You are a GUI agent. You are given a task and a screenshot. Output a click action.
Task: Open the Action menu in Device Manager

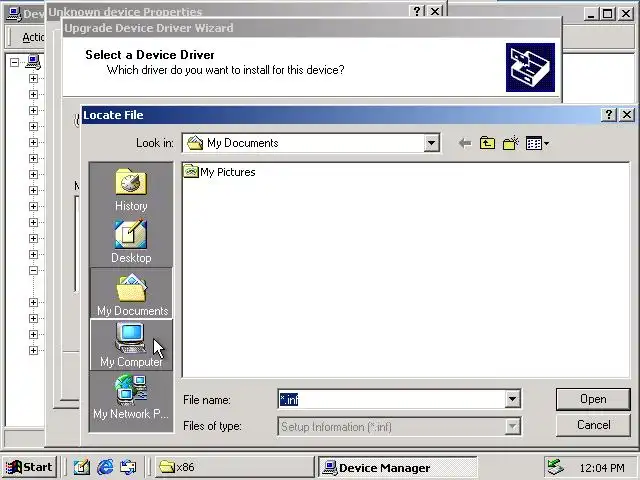32,37
